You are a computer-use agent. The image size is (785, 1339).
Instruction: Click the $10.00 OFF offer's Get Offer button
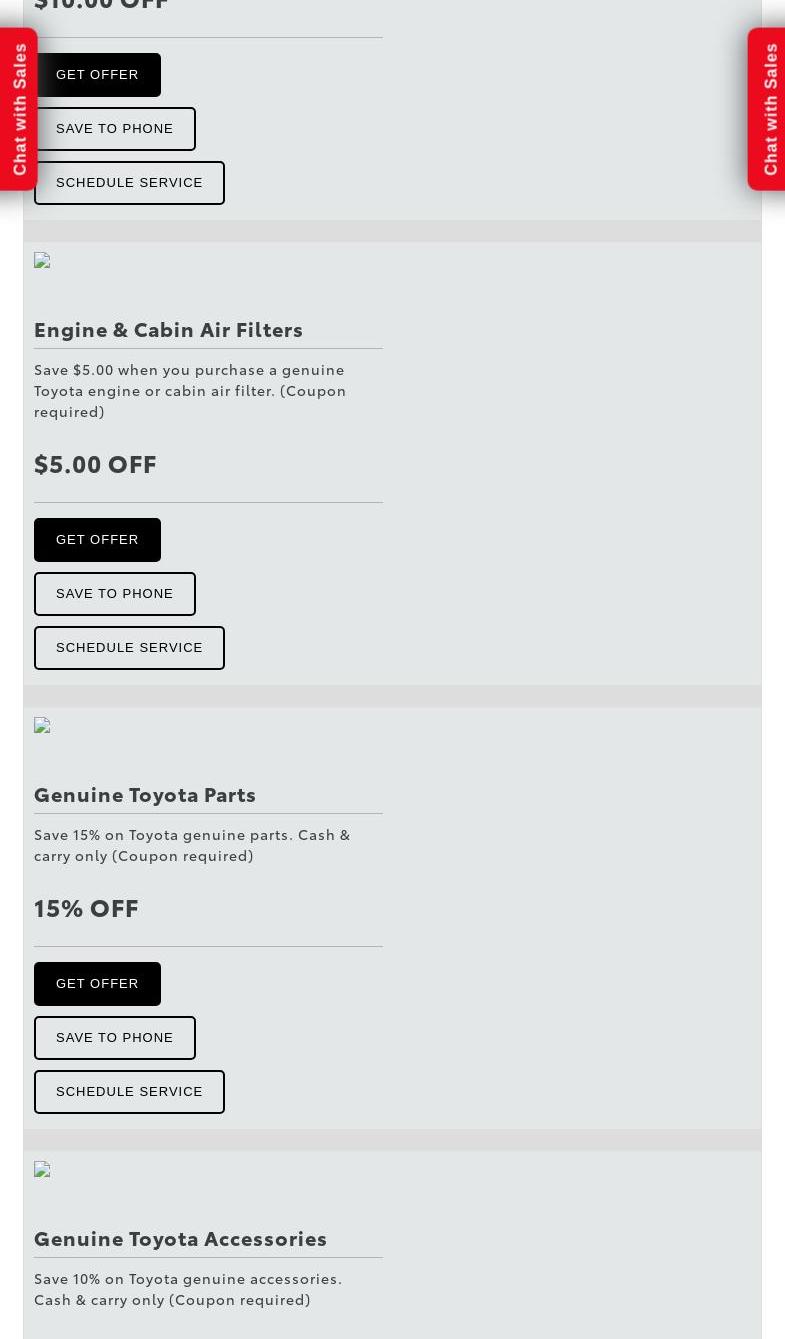[97, 75]
